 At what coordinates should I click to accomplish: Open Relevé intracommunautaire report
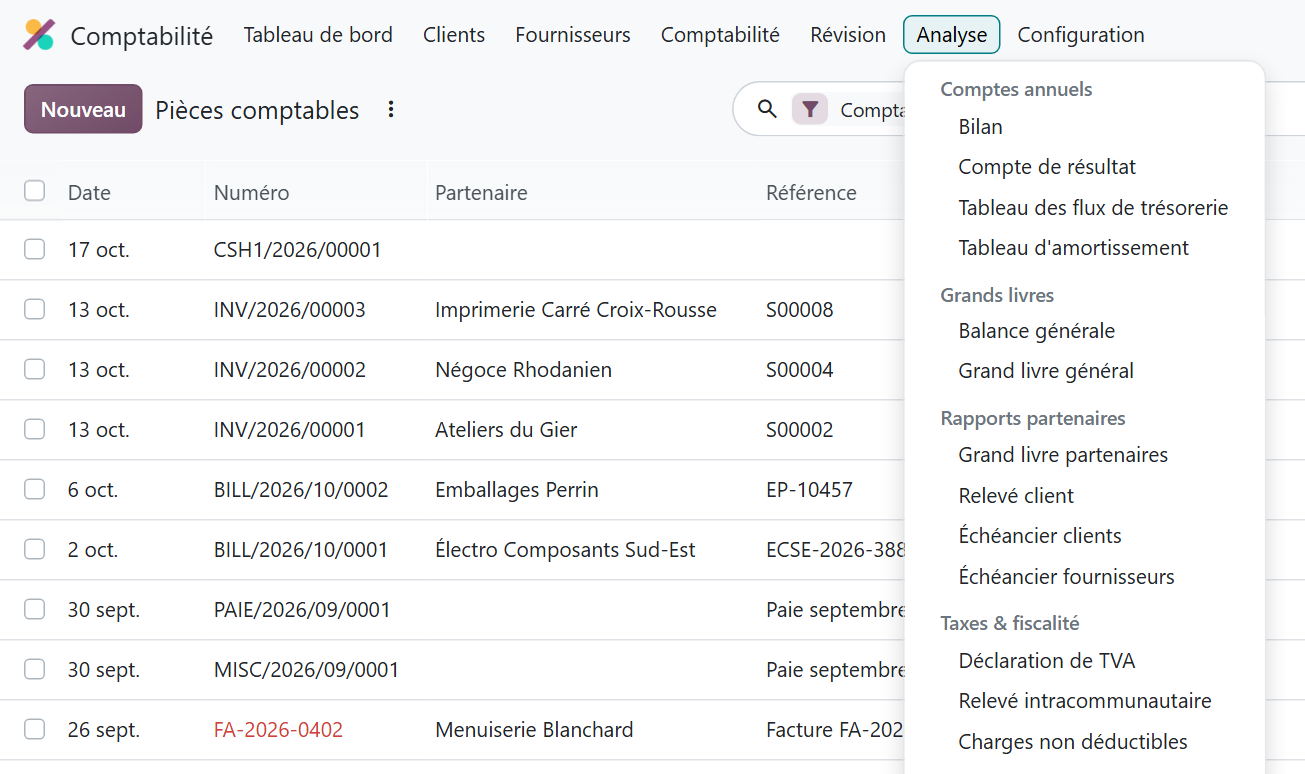[x=1085, y=701]
